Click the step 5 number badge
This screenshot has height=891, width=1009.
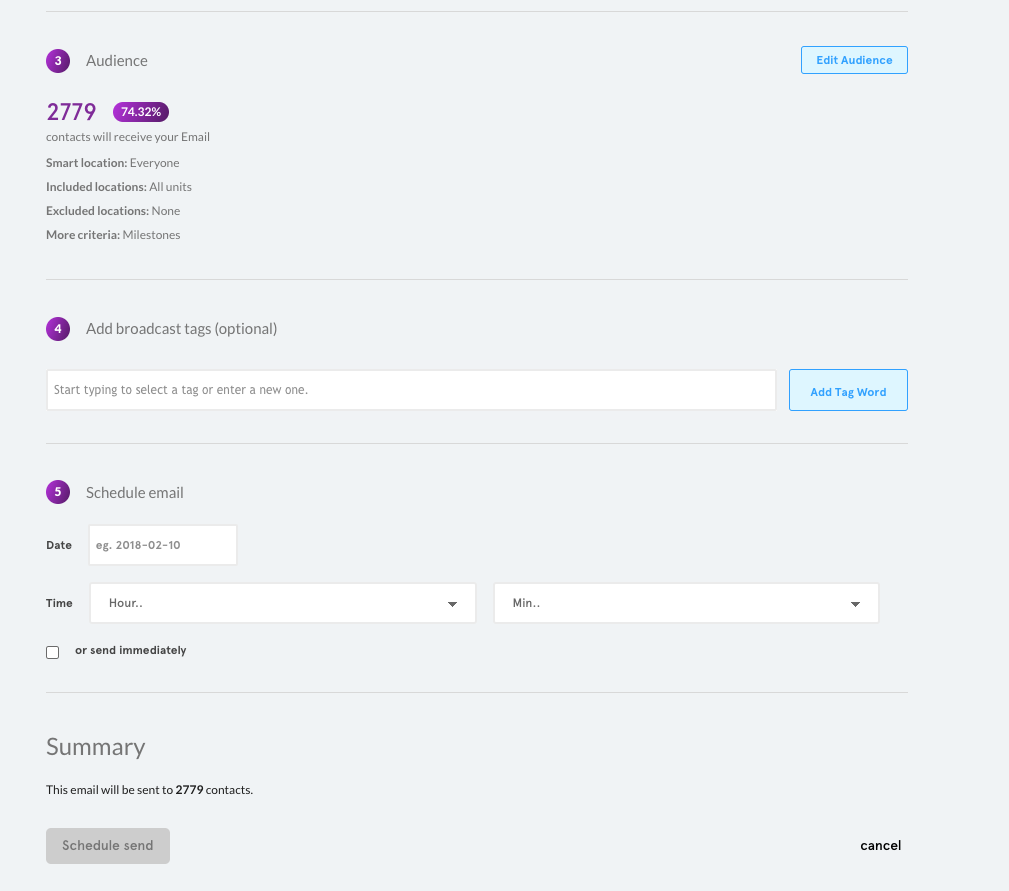click(x=58, y=492)
